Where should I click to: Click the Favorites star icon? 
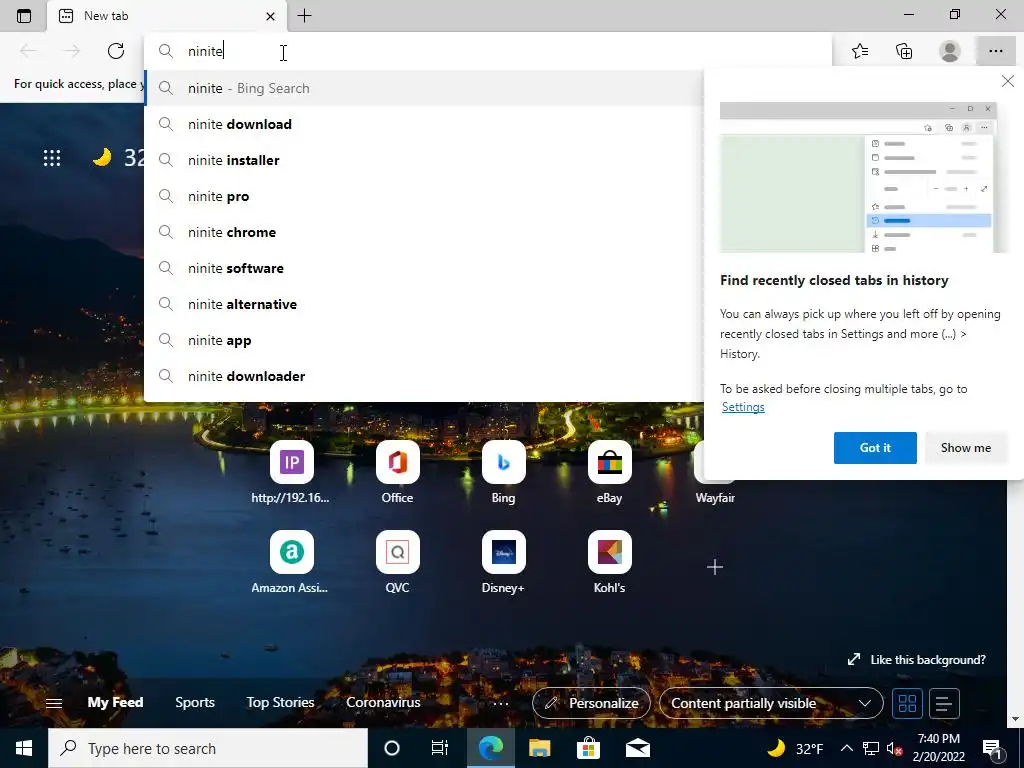pyautogui.click(x=860, y=51)
